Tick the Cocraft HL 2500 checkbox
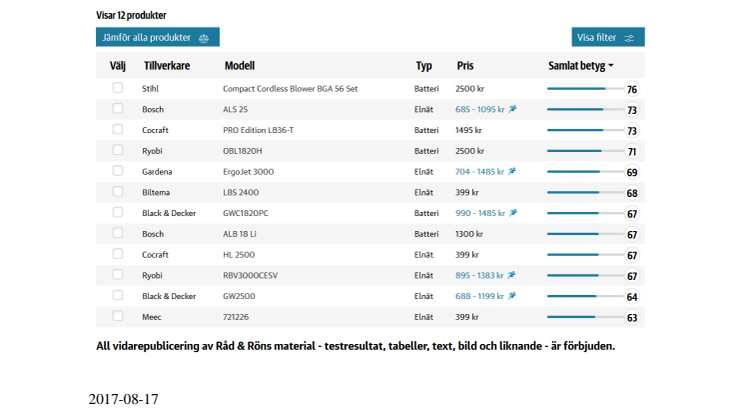The width and height of the screenshot is (746, 419). 118,253
